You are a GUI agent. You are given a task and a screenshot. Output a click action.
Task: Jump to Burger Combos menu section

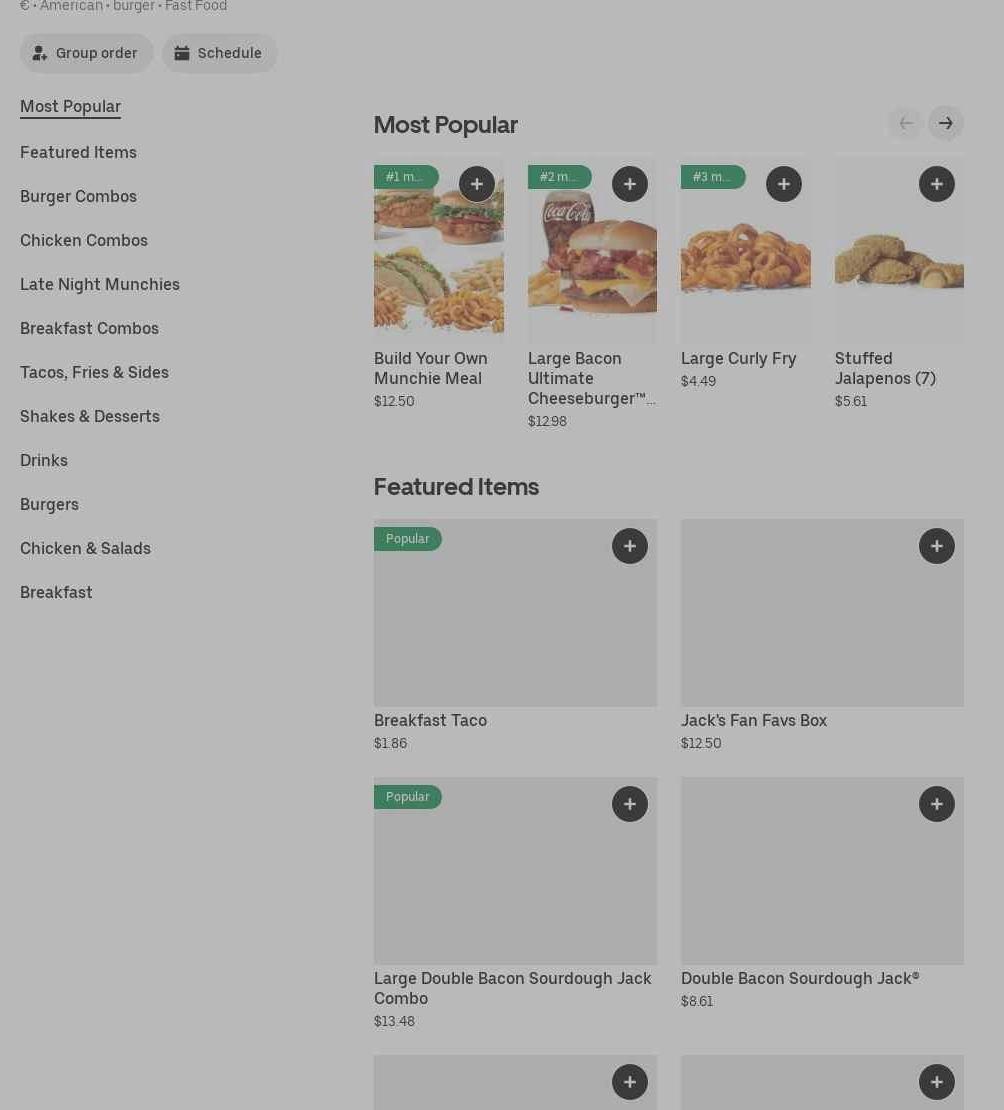[78, 196]
